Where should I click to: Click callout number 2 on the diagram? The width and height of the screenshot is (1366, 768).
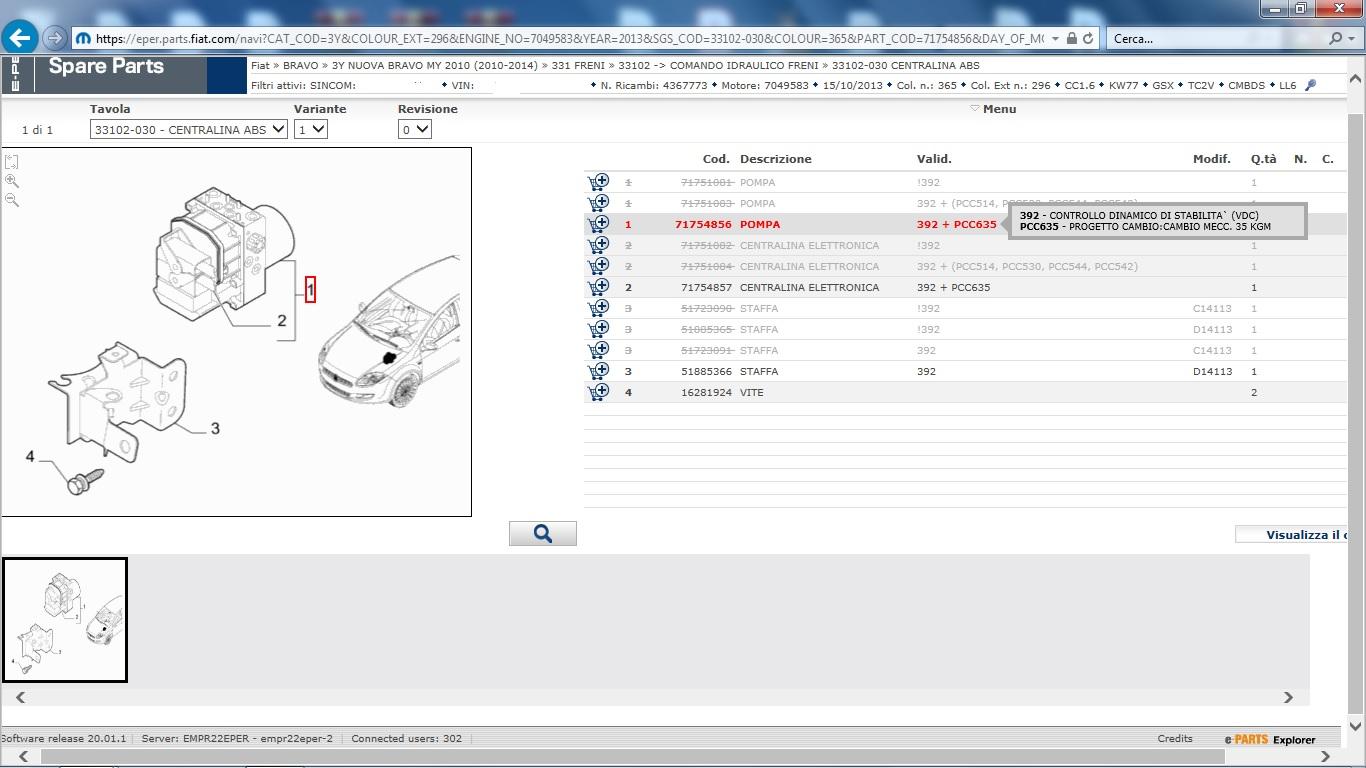point(282,321)
